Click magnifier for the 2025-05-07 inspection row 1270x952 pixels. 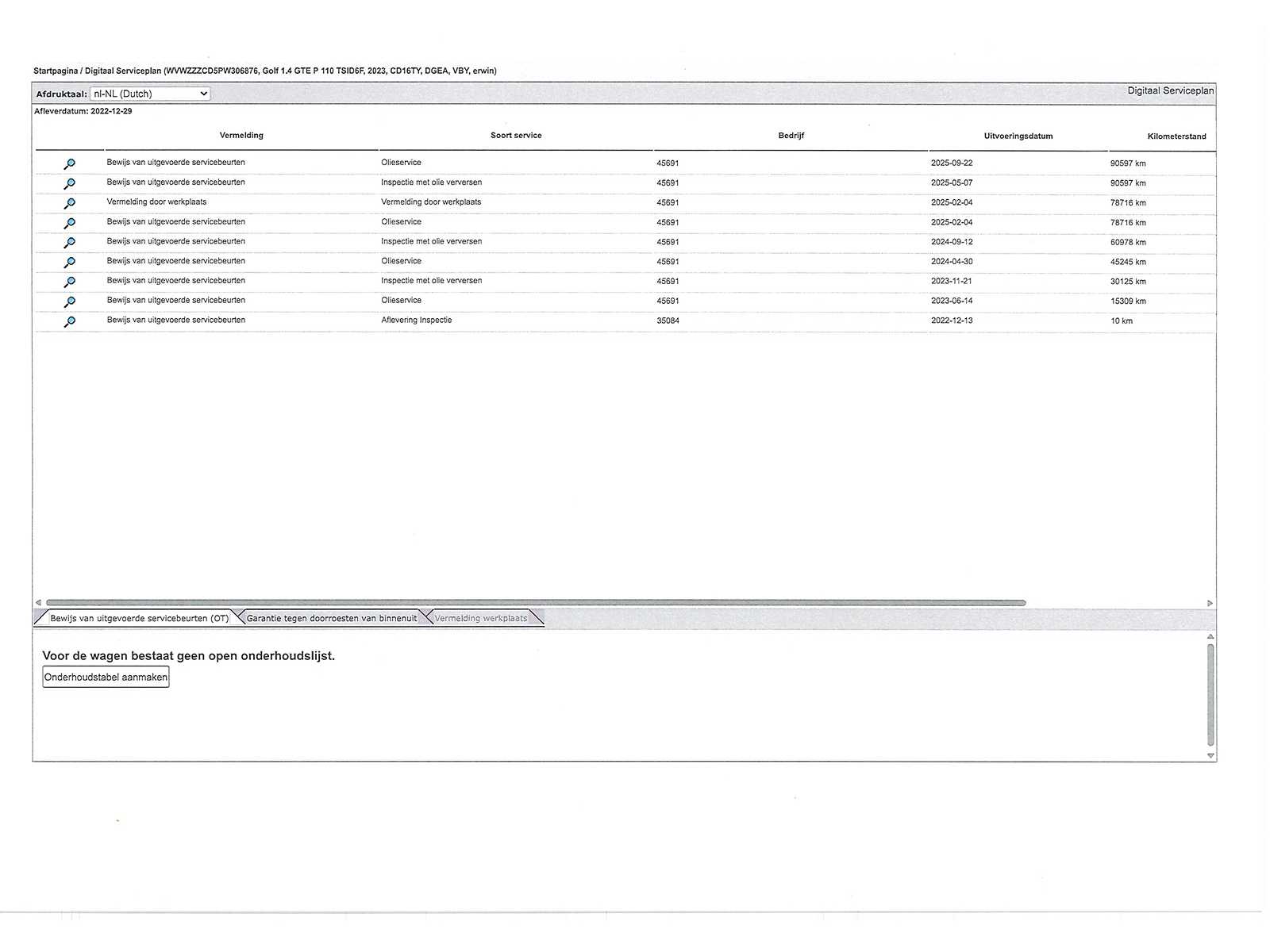coord(70,184)
